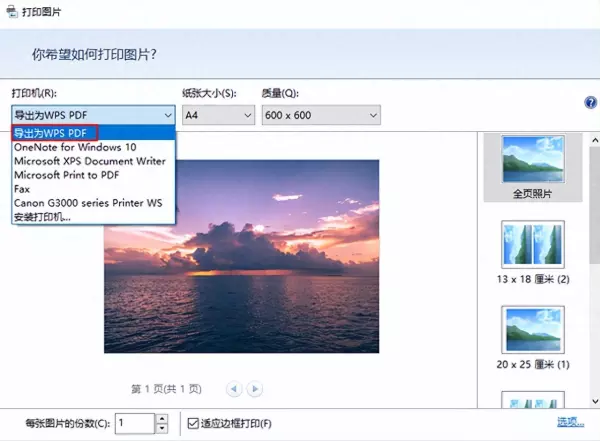600x441 pixels.
Task: Click the layout list scroll up arrow
Action: (x=595, y=140)
